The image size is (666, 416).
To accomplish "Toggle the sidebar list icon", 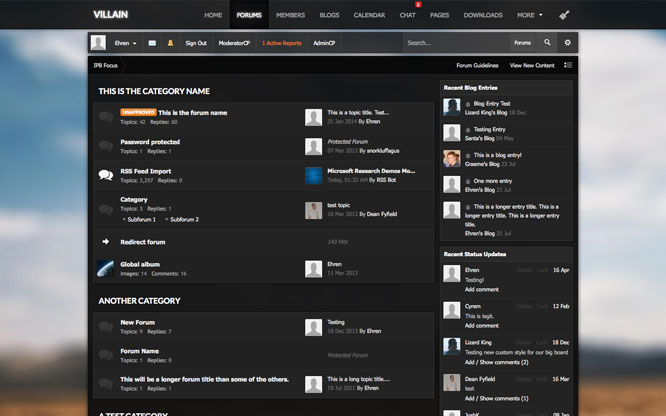I will [x=568, y=65].
